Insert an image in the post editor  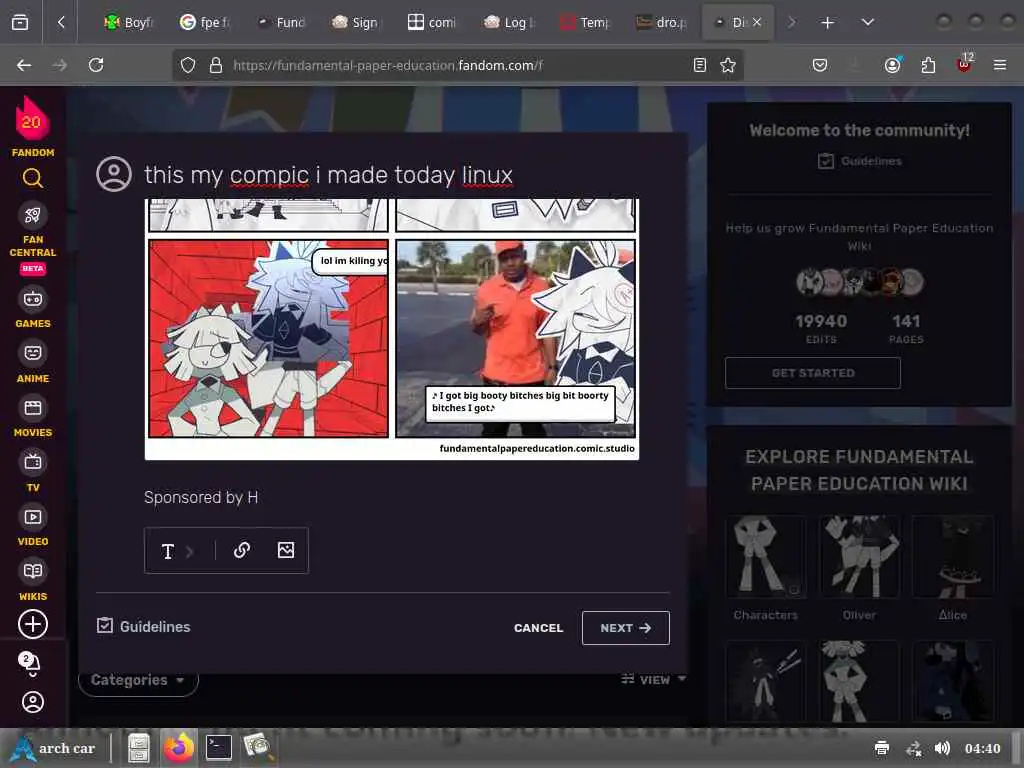point(286,551)
